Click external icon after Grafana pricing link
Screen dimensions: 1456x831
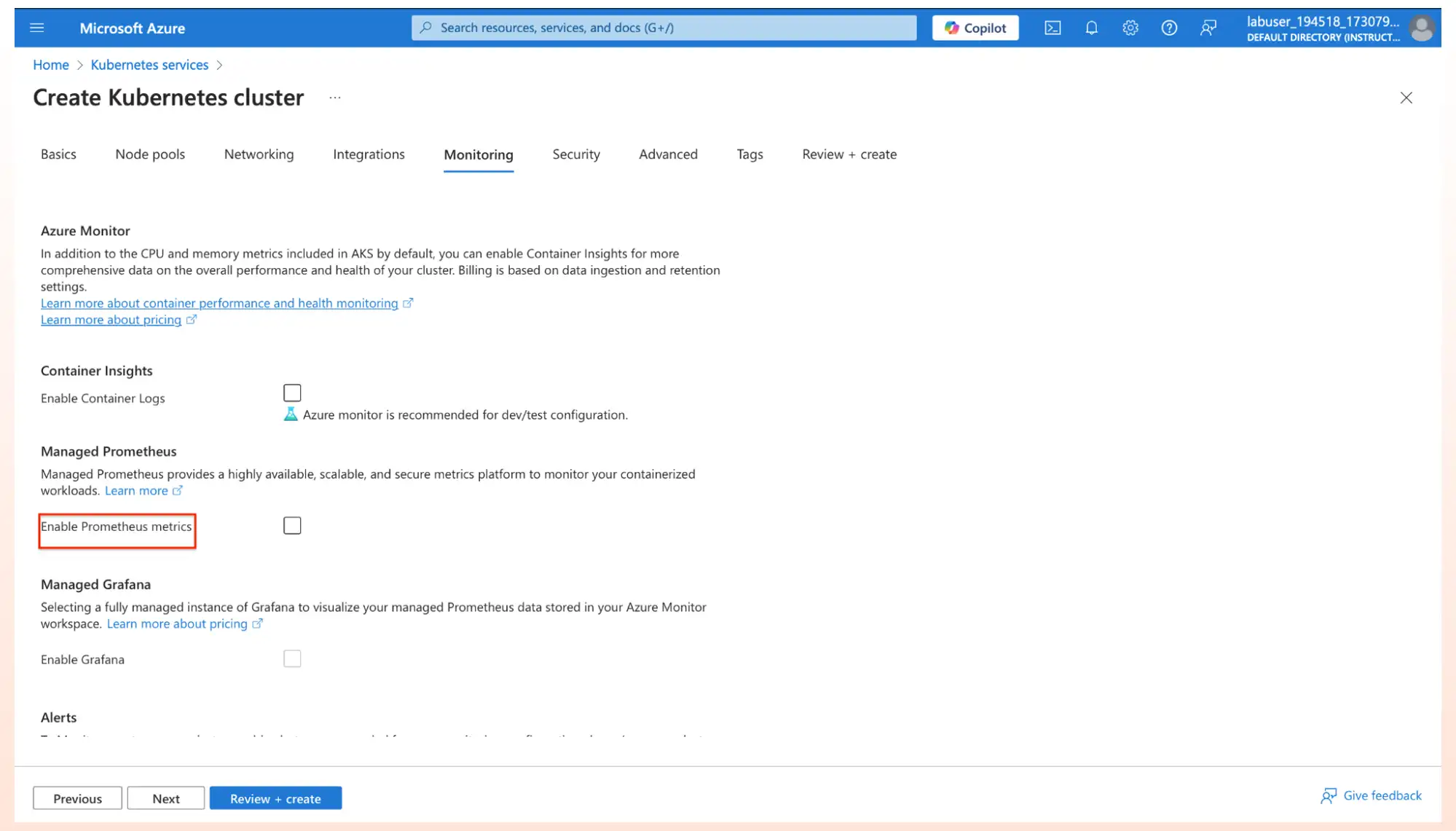257,624
